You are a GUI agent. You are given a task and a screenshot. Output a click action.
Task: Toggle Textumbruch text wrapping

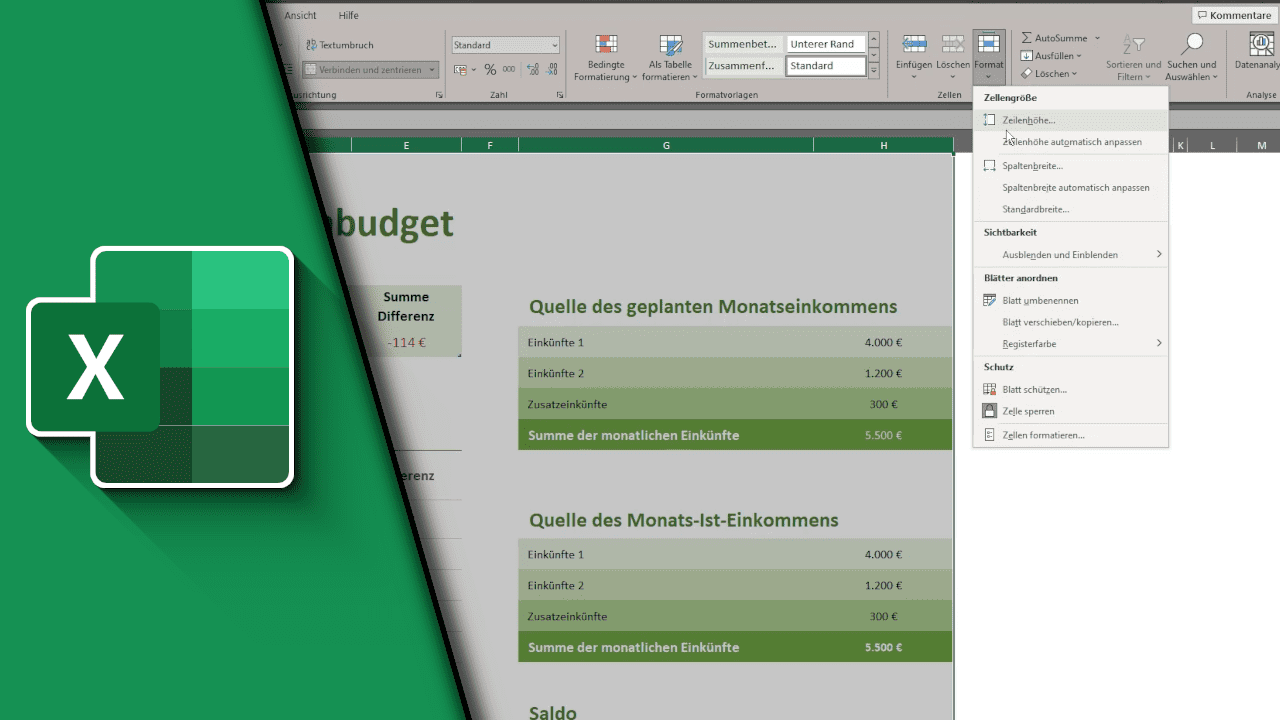[x=338, y=45]
